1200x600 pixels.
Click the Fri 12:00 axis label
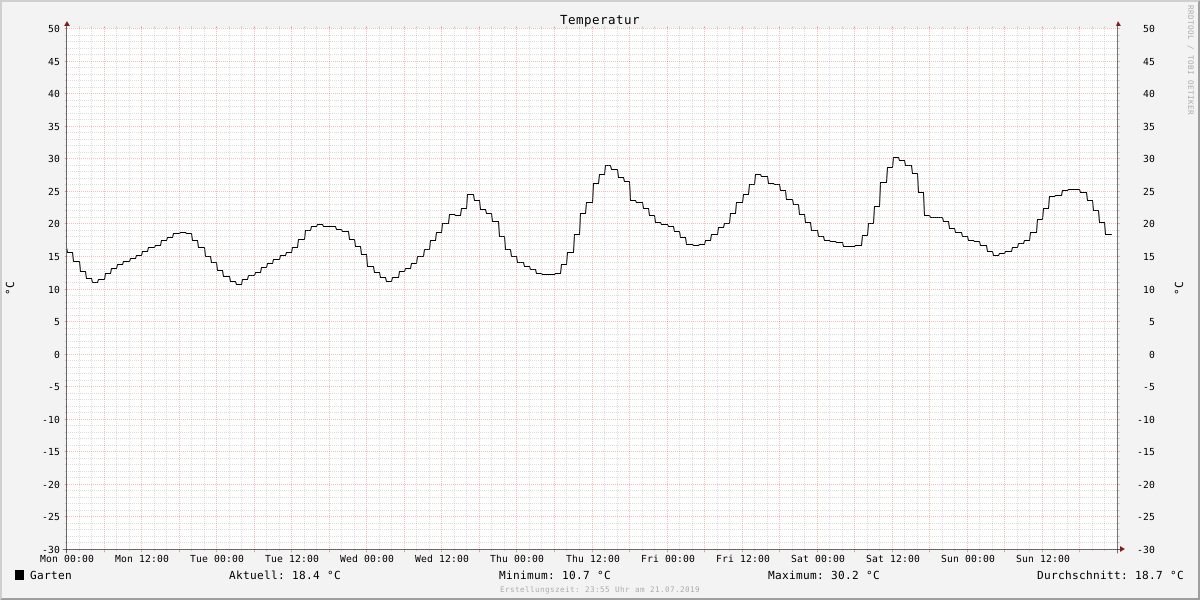(x=743, y=559)
